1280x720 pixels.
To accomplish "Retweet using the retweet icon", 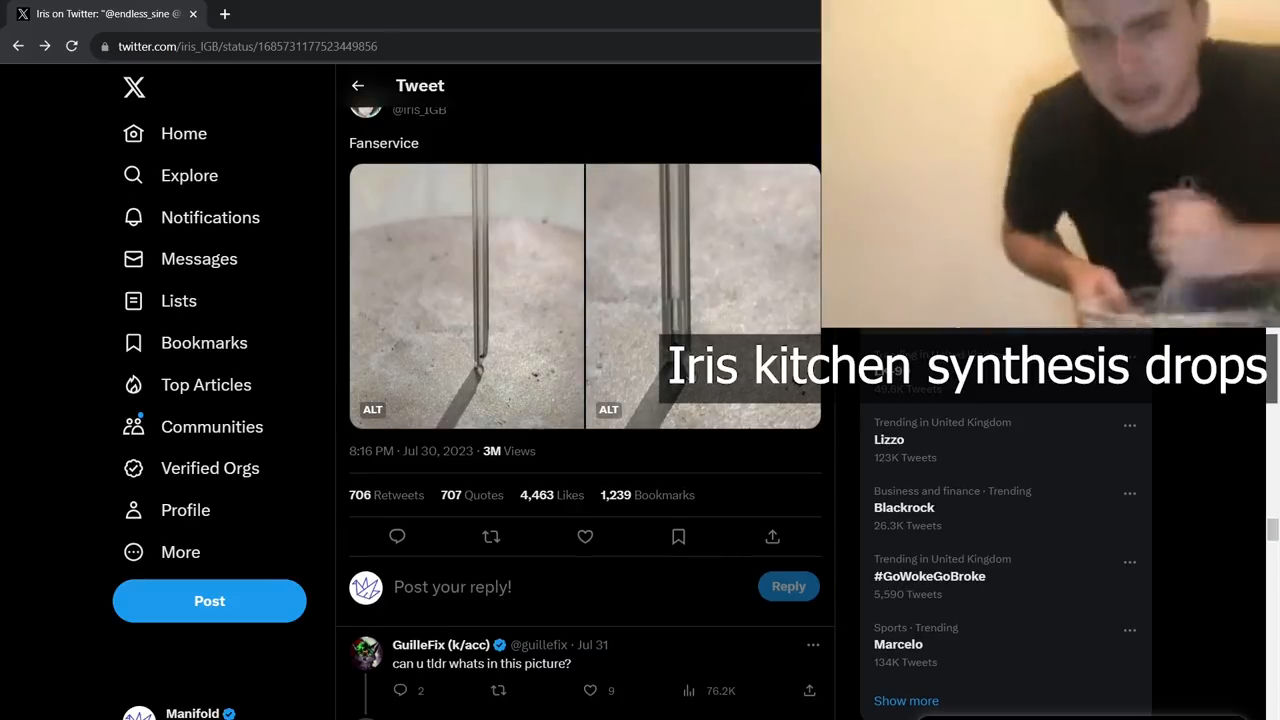I will [491, 537].
